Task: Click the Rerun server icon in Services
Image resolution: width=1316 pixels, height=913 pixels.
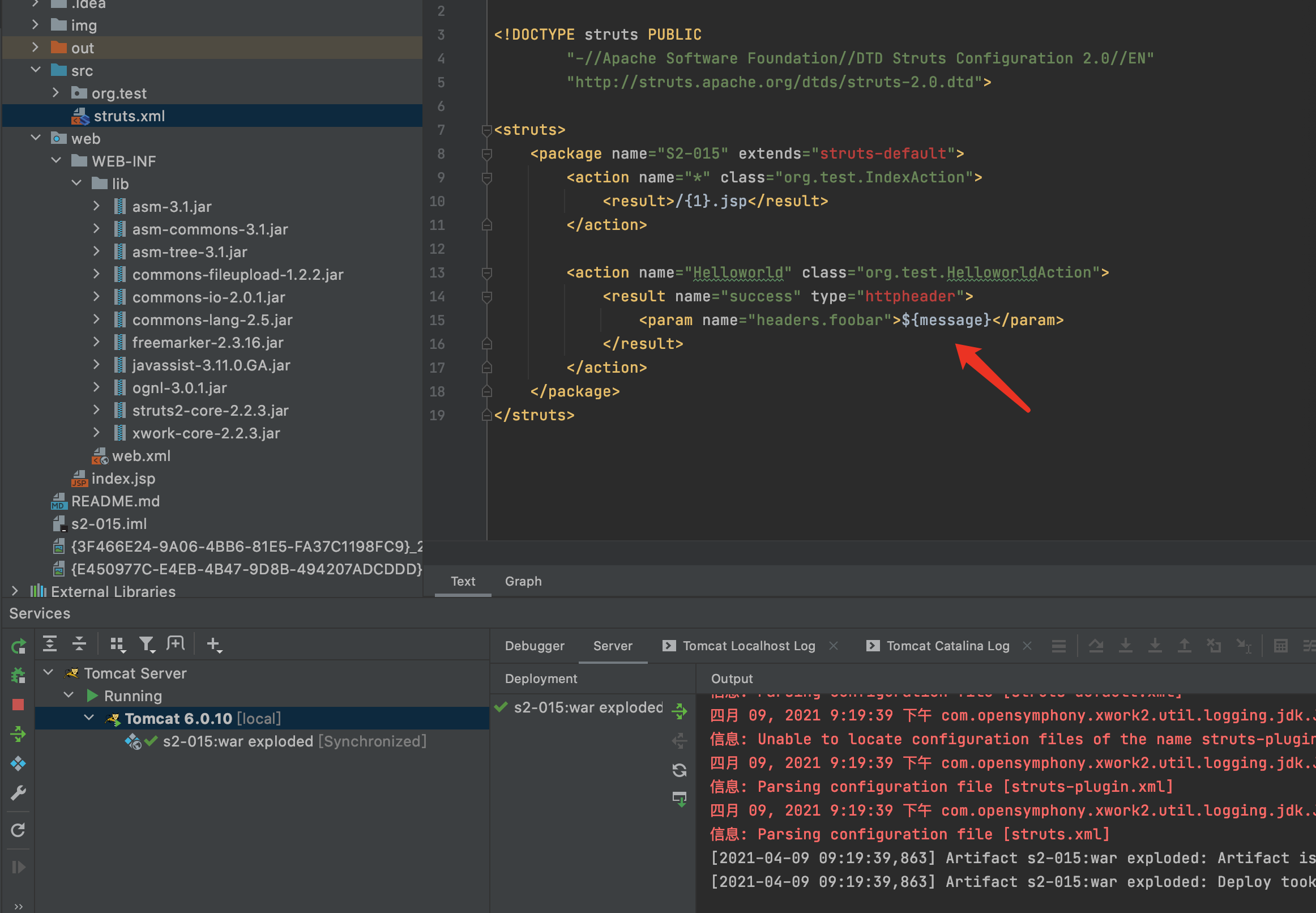Action: point(18,646)
